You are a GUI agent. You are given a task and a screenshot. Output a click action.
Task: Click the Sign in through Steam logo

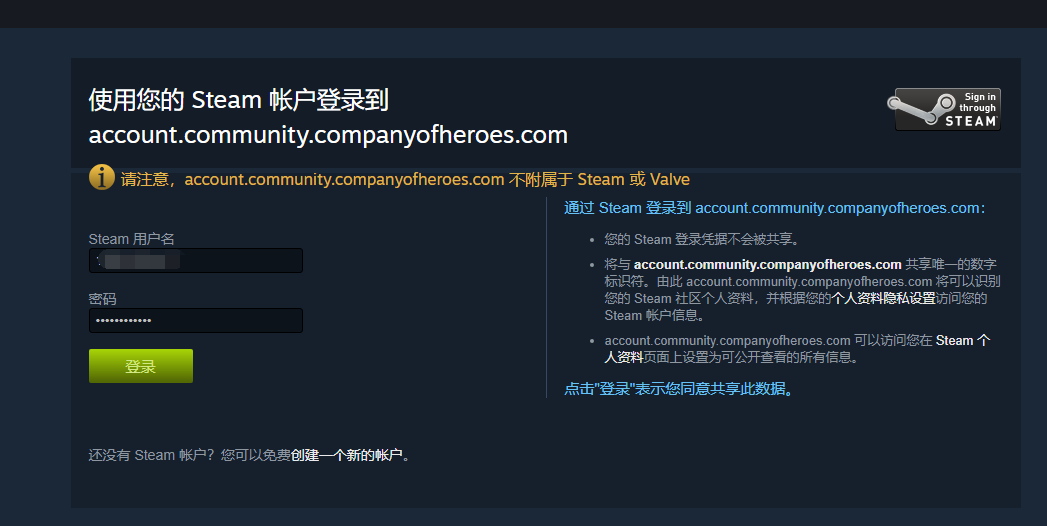click(944, 109)
